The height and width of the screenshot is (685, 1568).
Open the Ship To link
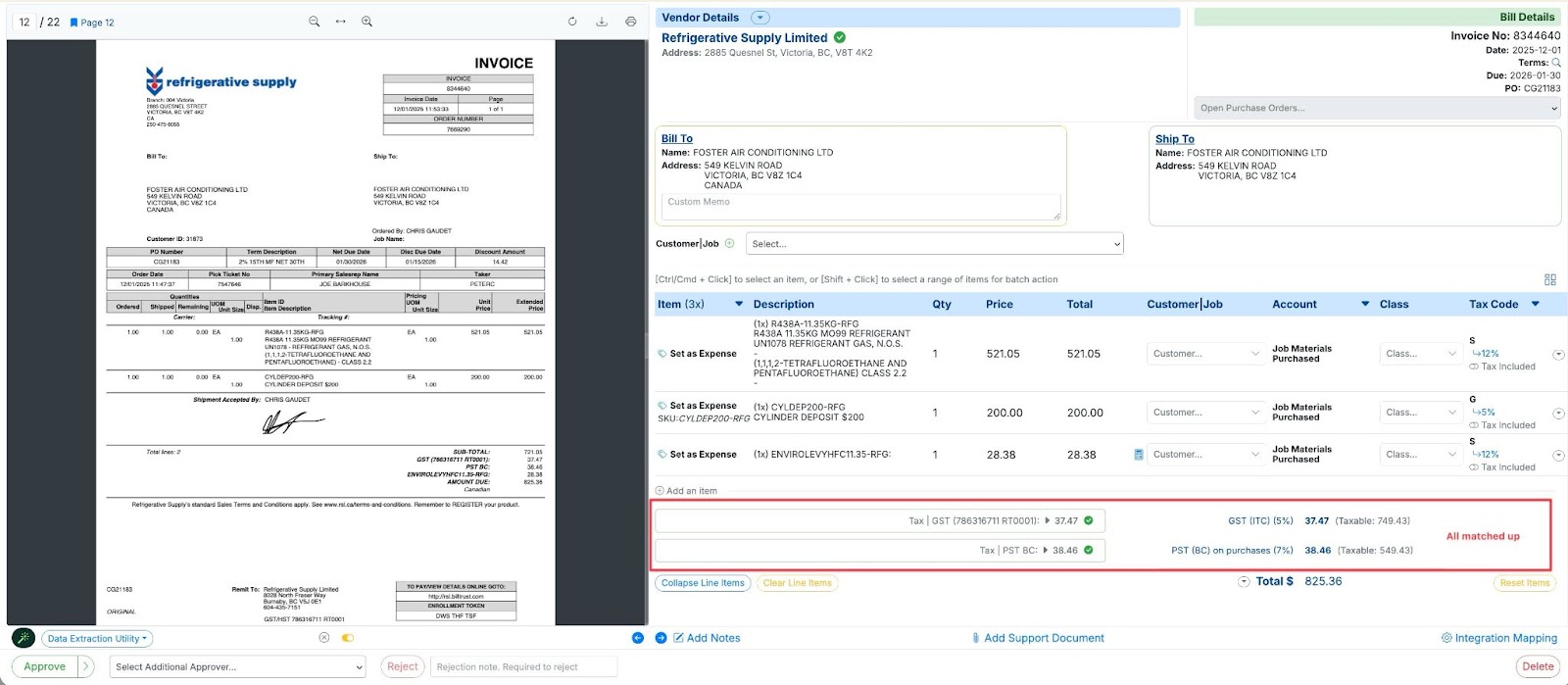click(1175, 139)
